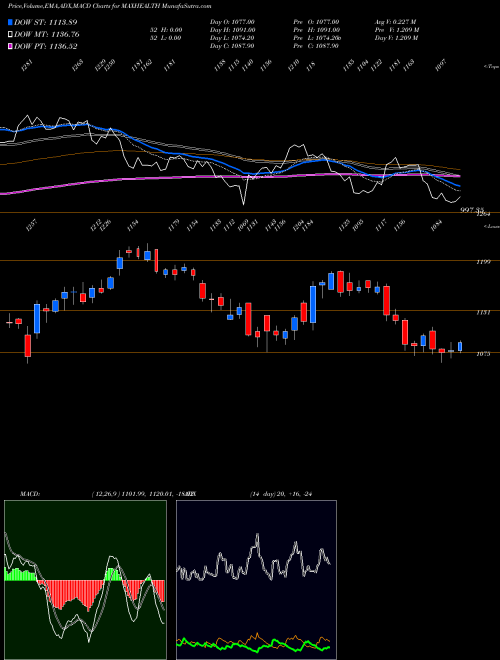
Task: Click the Pre O: 1077.00 value
Action: point(318,22)
